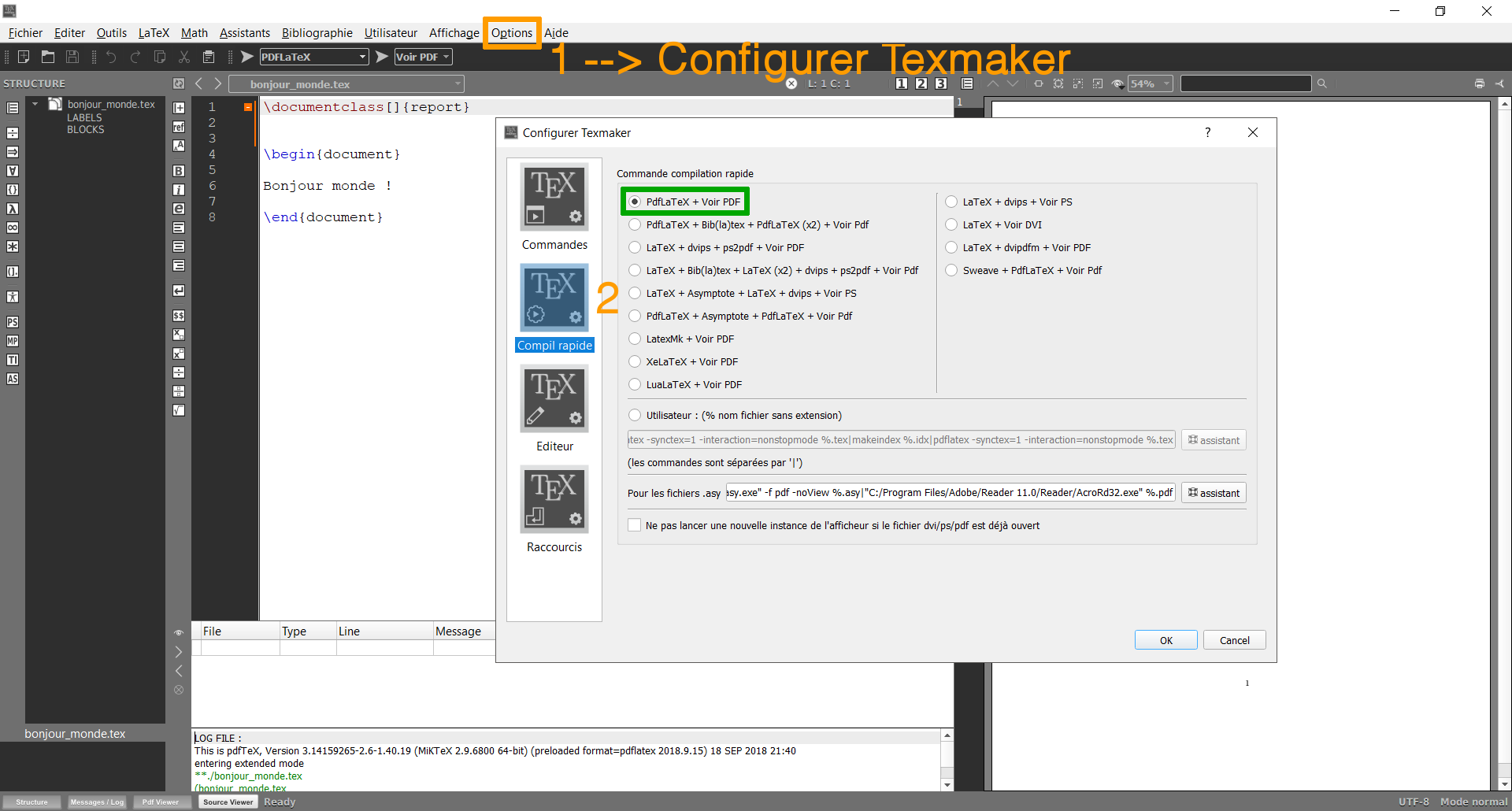Open the 54% zoom level dropdown

click(x=1150, y=83)
